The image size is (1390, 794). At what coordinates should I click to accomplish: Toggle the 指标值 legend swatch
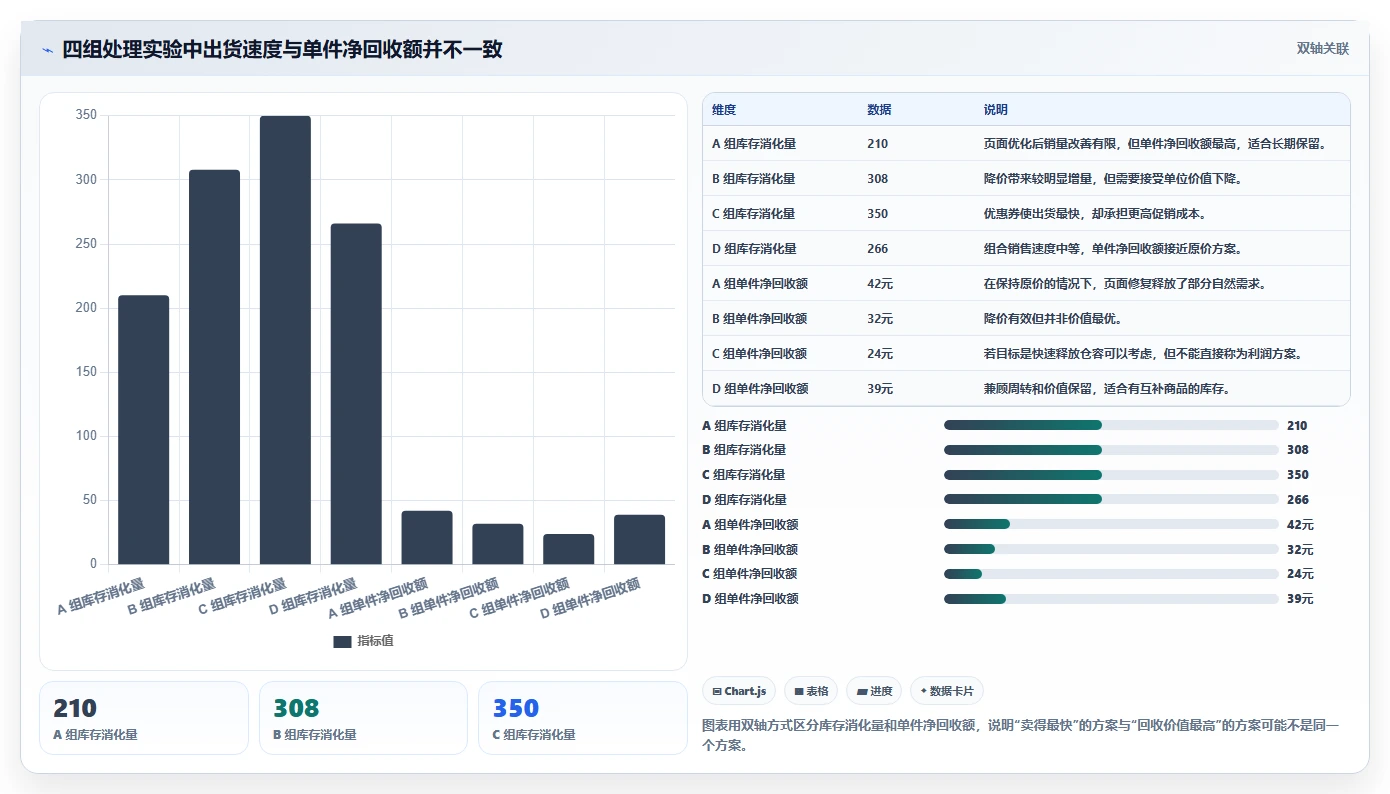coord(342,641)
